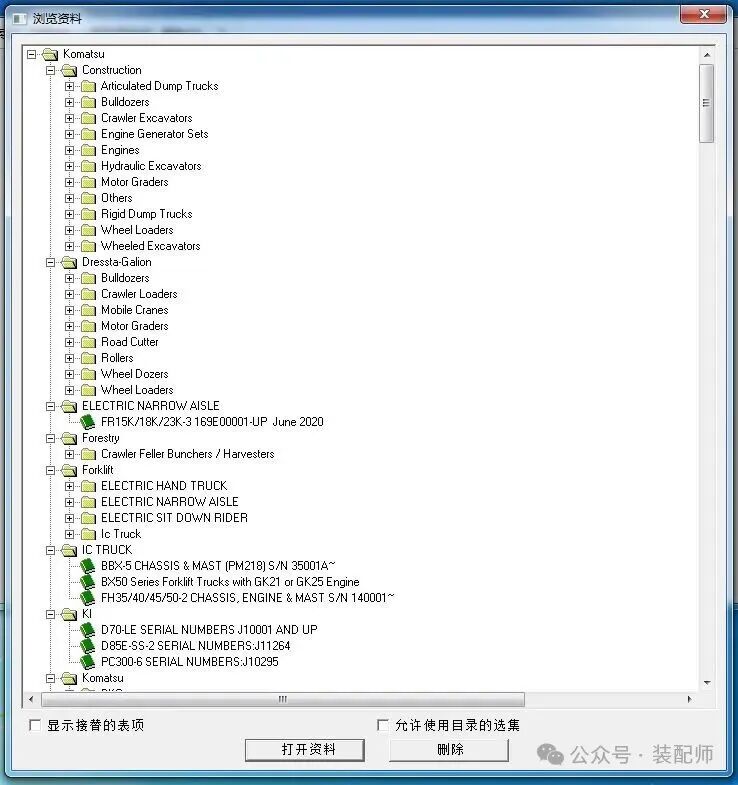The image size is (738, 785).
Task: Click the book icon for PC300-6 SERIAL NUMBERS
Action: [88, 662]
